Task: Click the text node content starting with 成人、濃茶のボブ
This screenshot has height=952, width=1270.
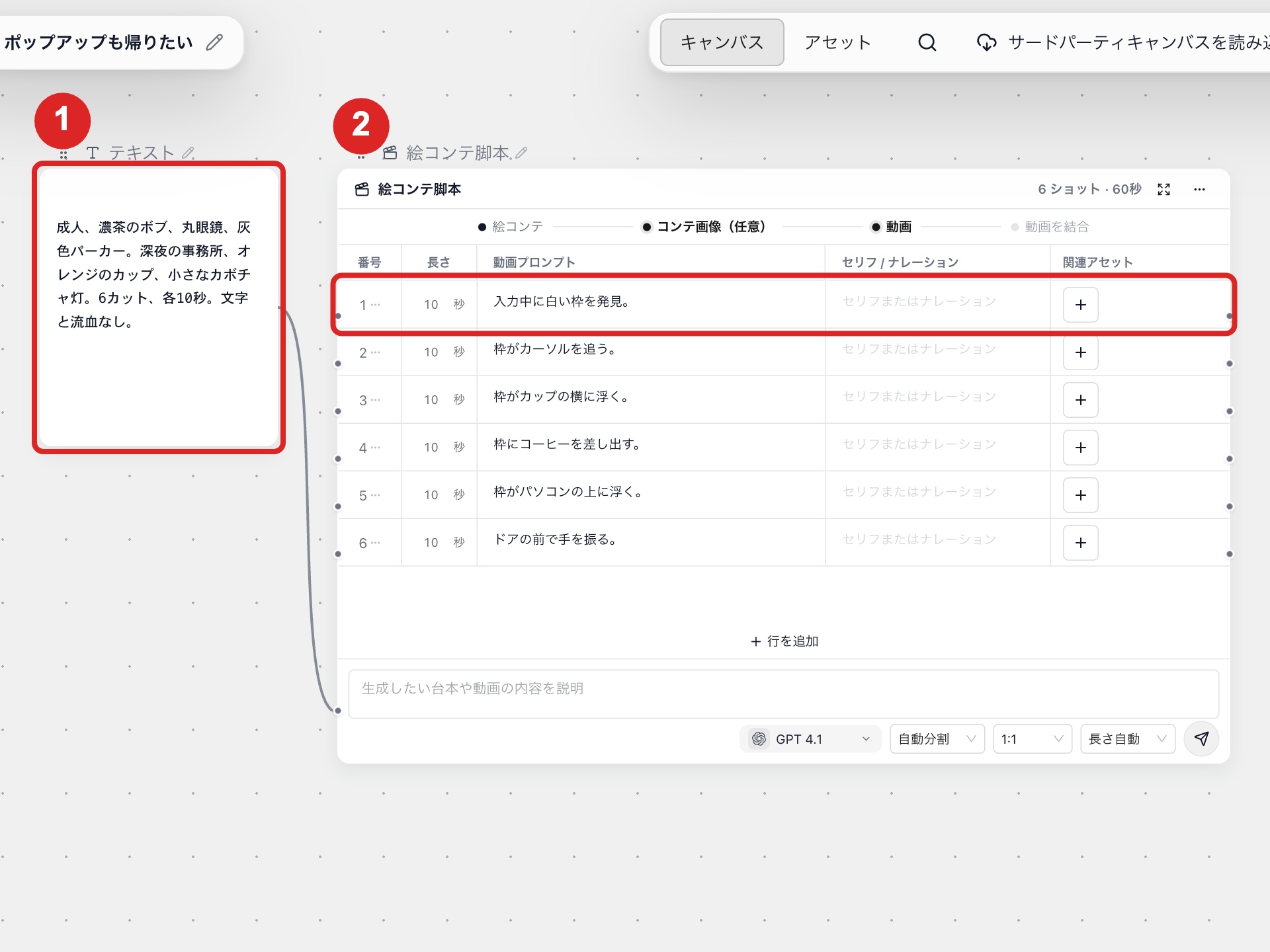Action: click(x=153, y=274)
